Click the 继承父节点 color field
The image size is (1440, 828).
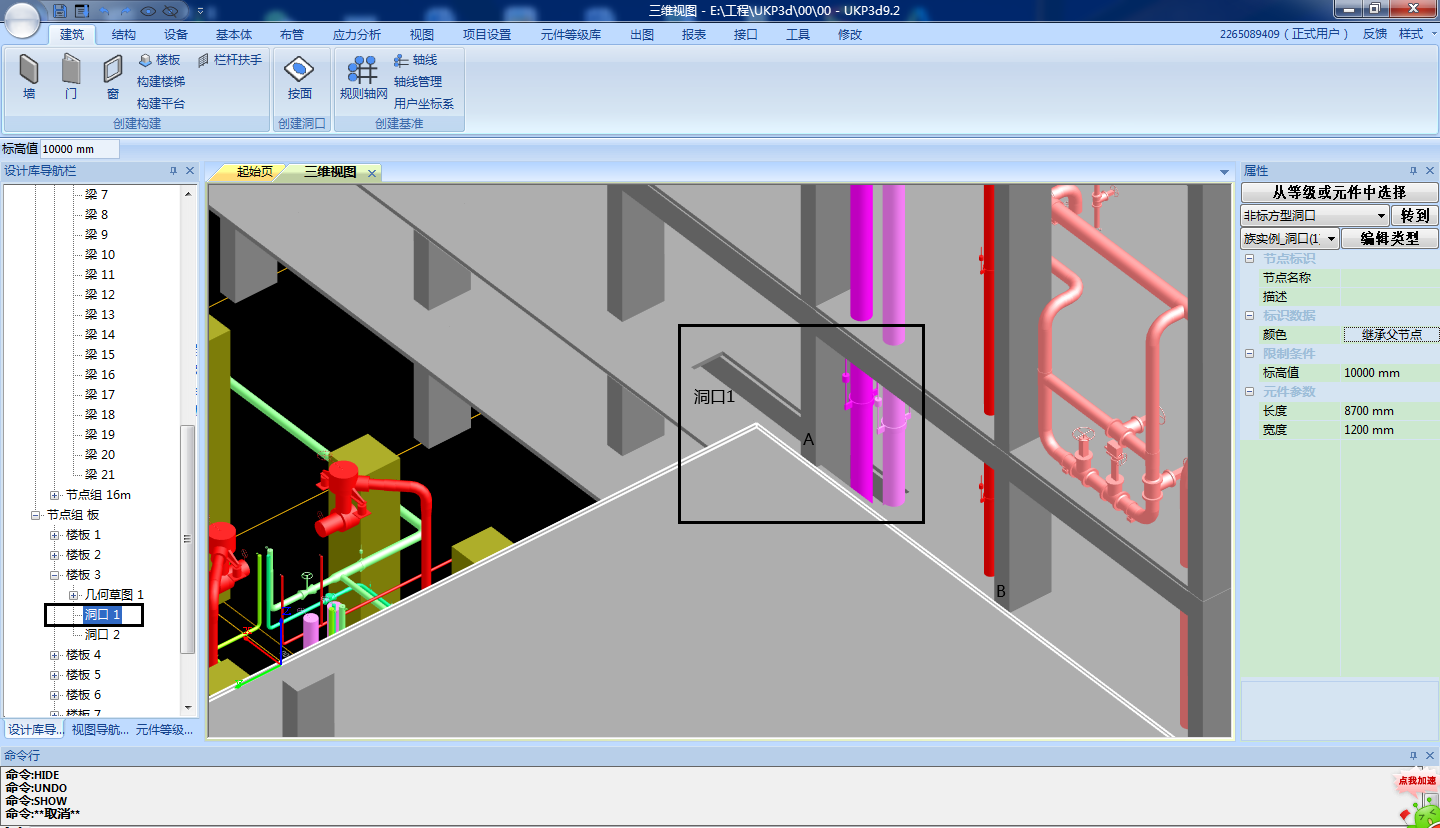pos(1390,335)
